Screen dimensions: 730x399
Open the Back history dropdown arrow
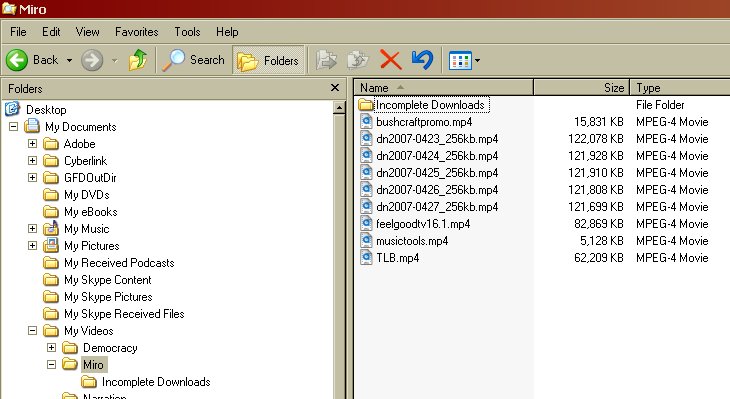click(x=69, y=61)
